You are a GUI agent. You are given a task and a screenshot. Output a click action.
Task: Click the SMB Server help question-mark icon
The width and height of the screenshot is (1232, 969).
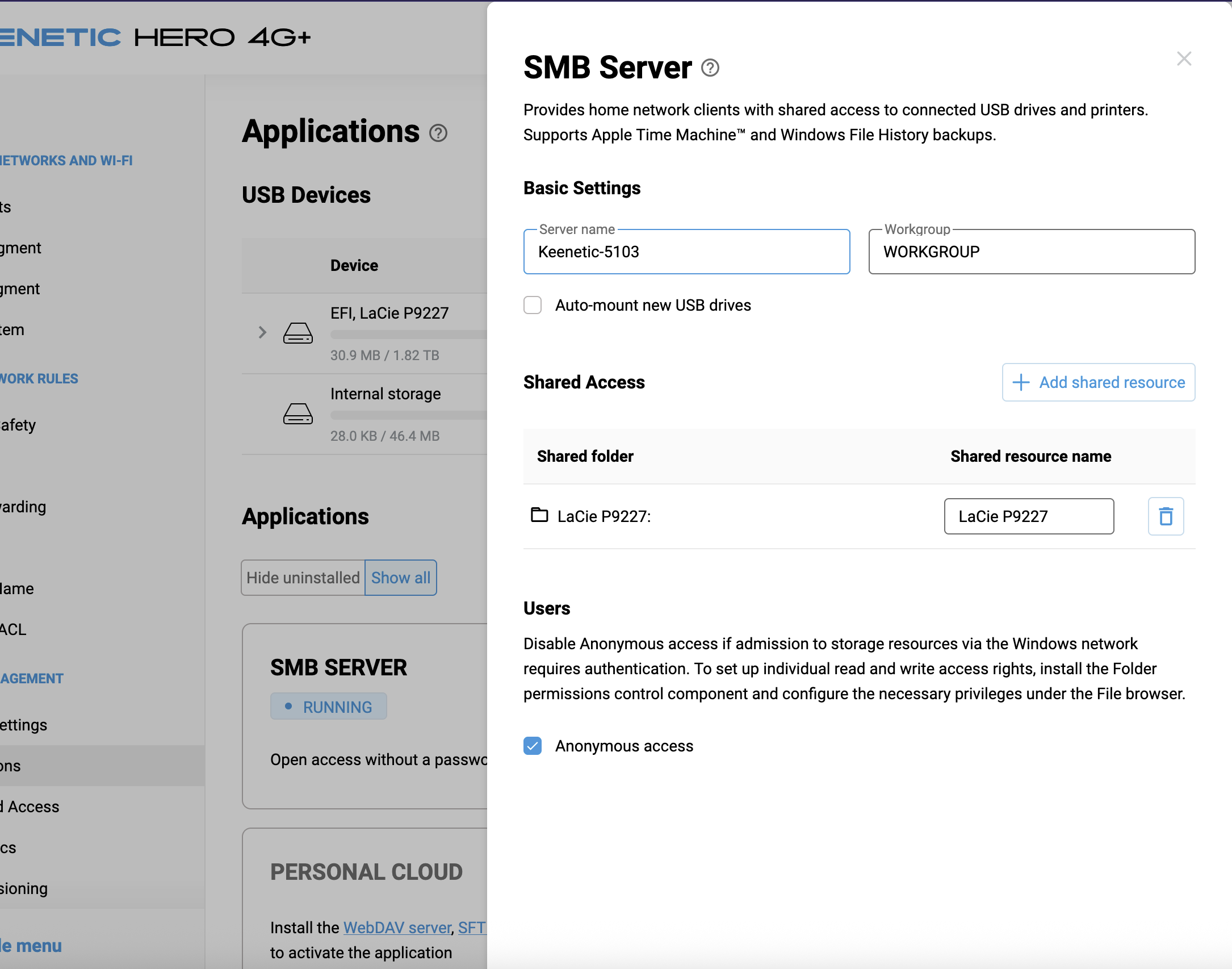point(710,68)
